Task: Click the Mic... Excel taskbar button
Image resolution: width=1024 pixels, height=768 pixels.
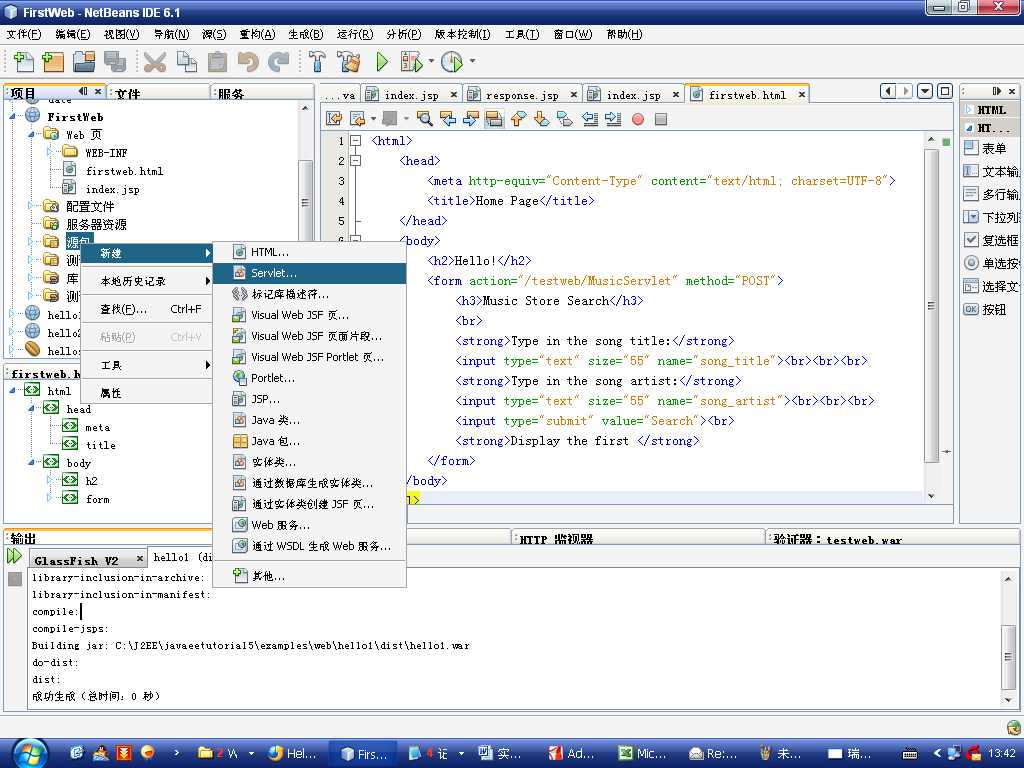Action: [x=643, y=753]
